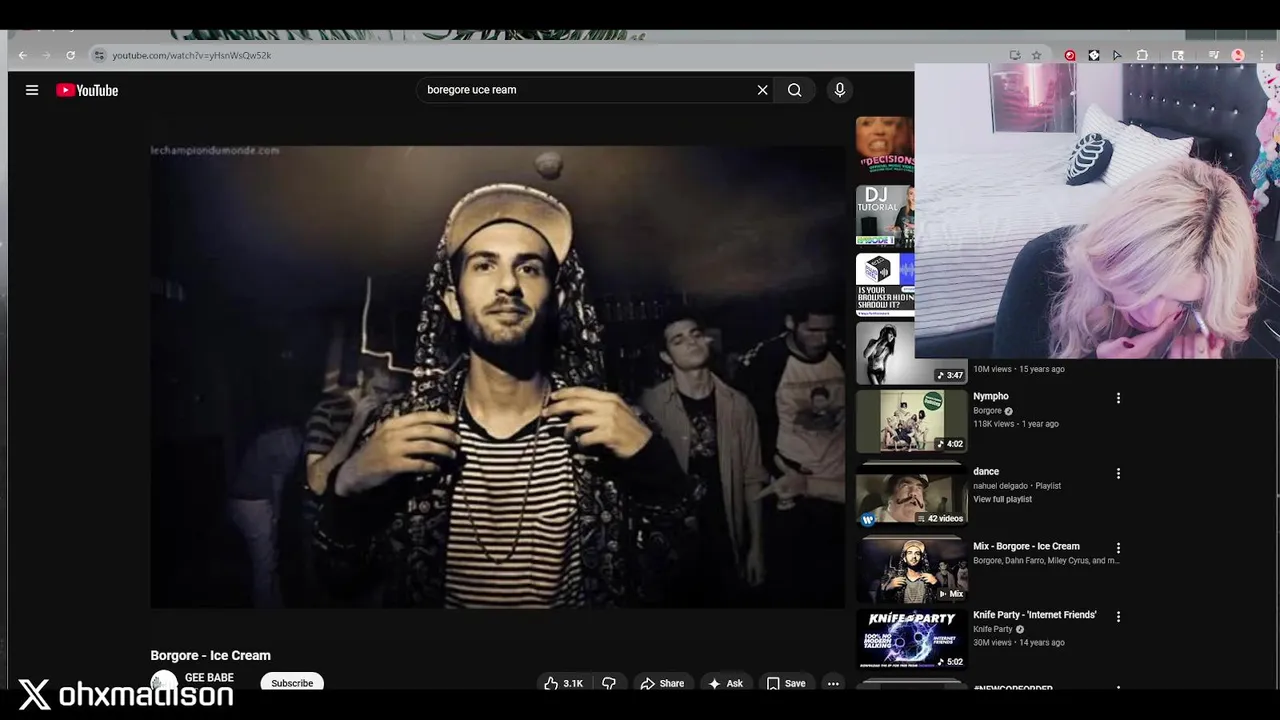
Task: Go back with the browser back arrow
Action: 23,55
